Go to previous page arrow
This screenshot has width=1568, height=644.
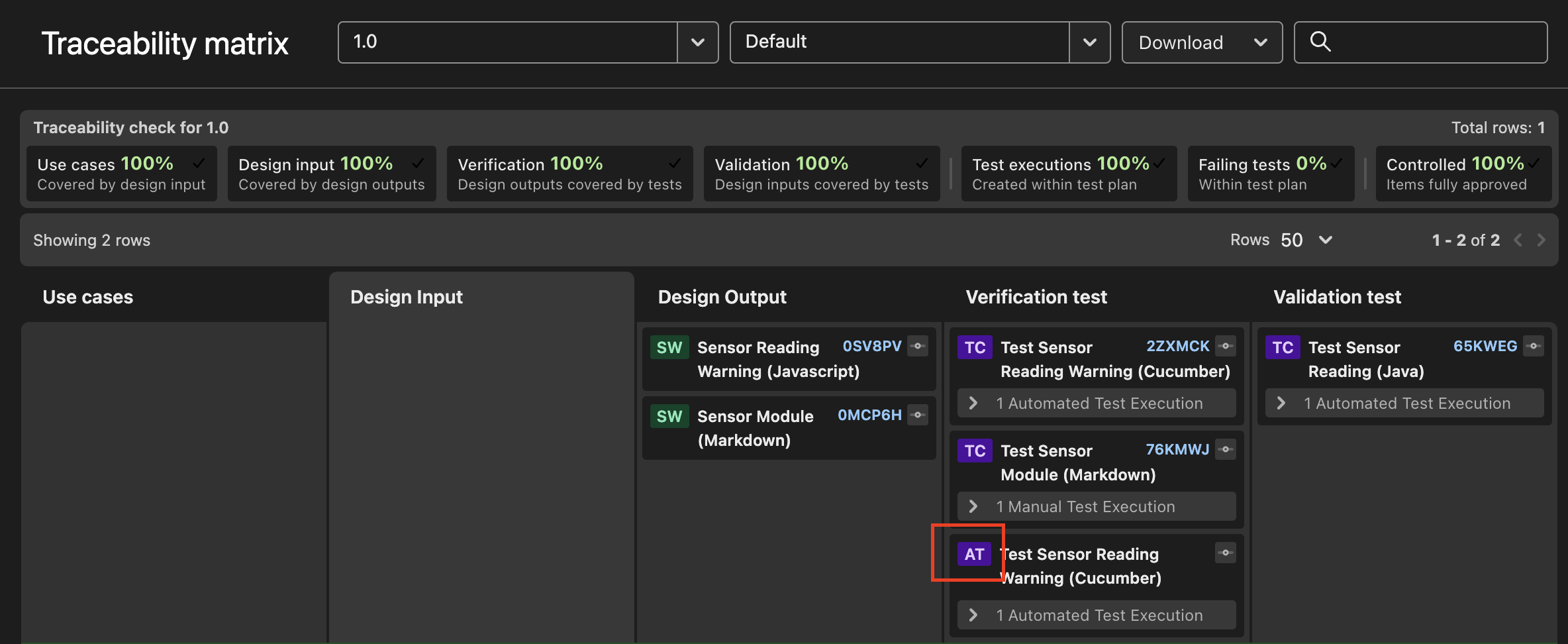1518,240
